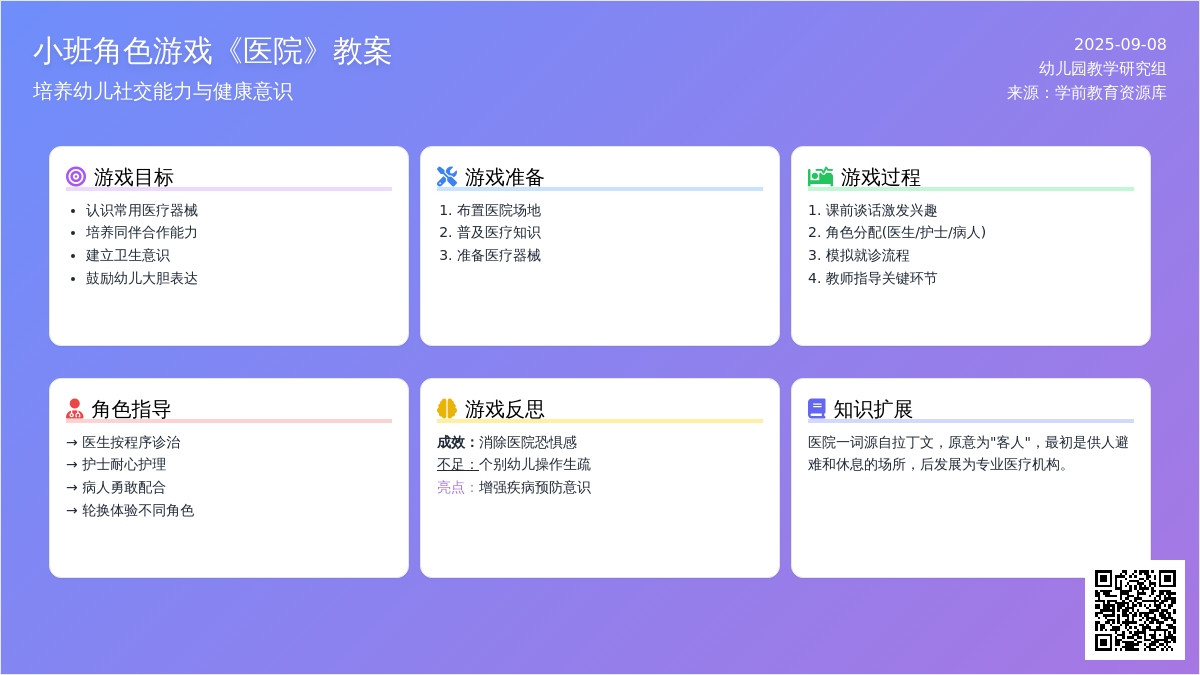1200x675 pixels.
Task: Click the bold 成效： label
Action: [457, 442]
